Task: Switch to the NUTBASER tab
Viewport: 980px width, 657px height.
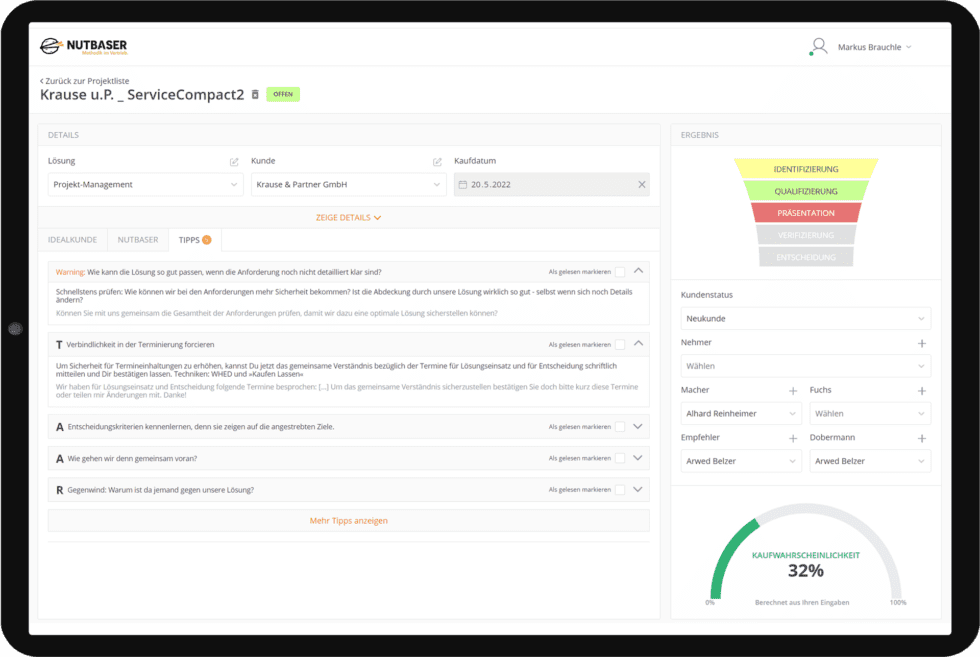Action: [x=137, y=239]
